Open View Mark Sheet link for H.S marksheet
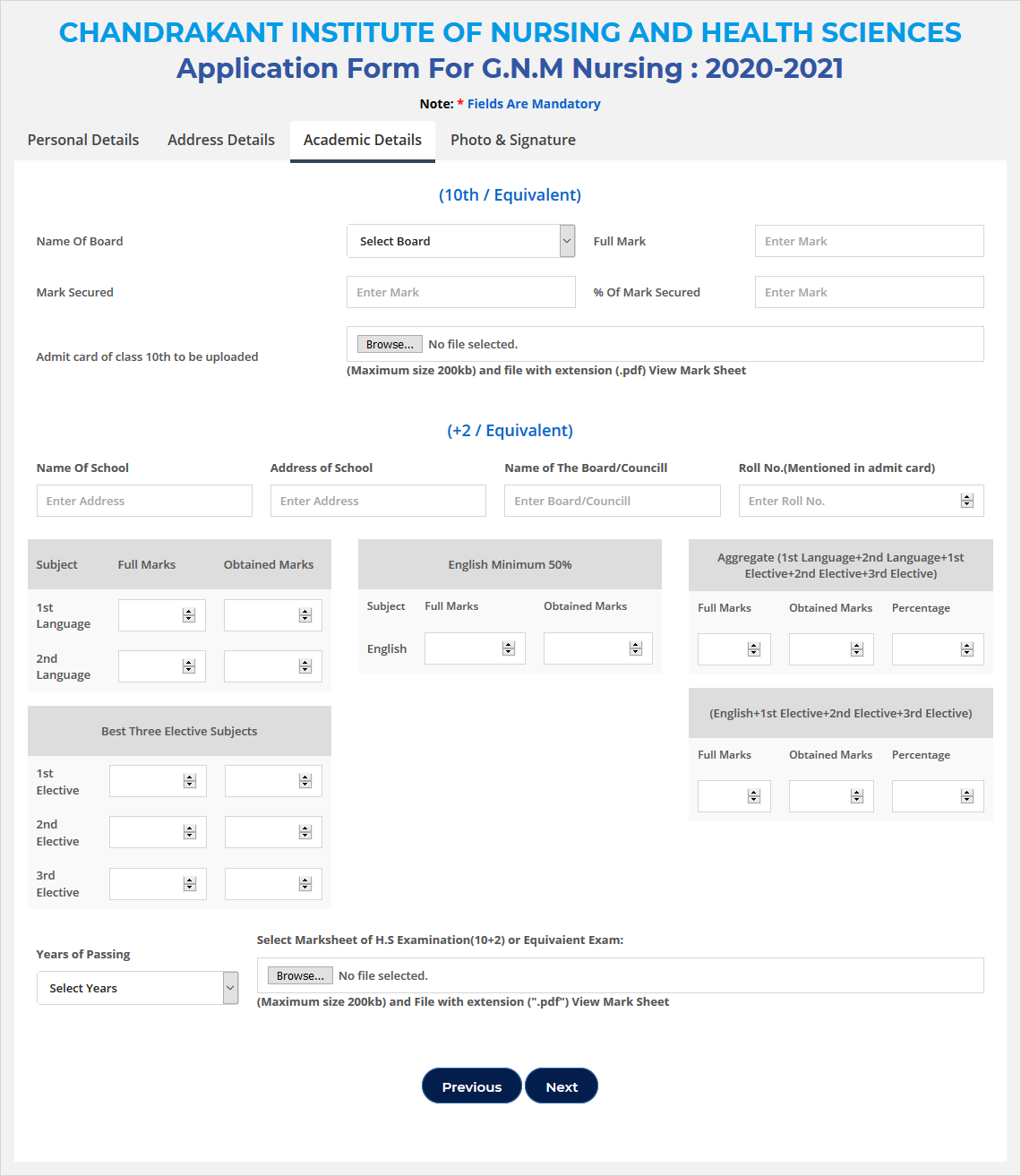Viewport: 1021px width, 1176px height. [621, 1001]
